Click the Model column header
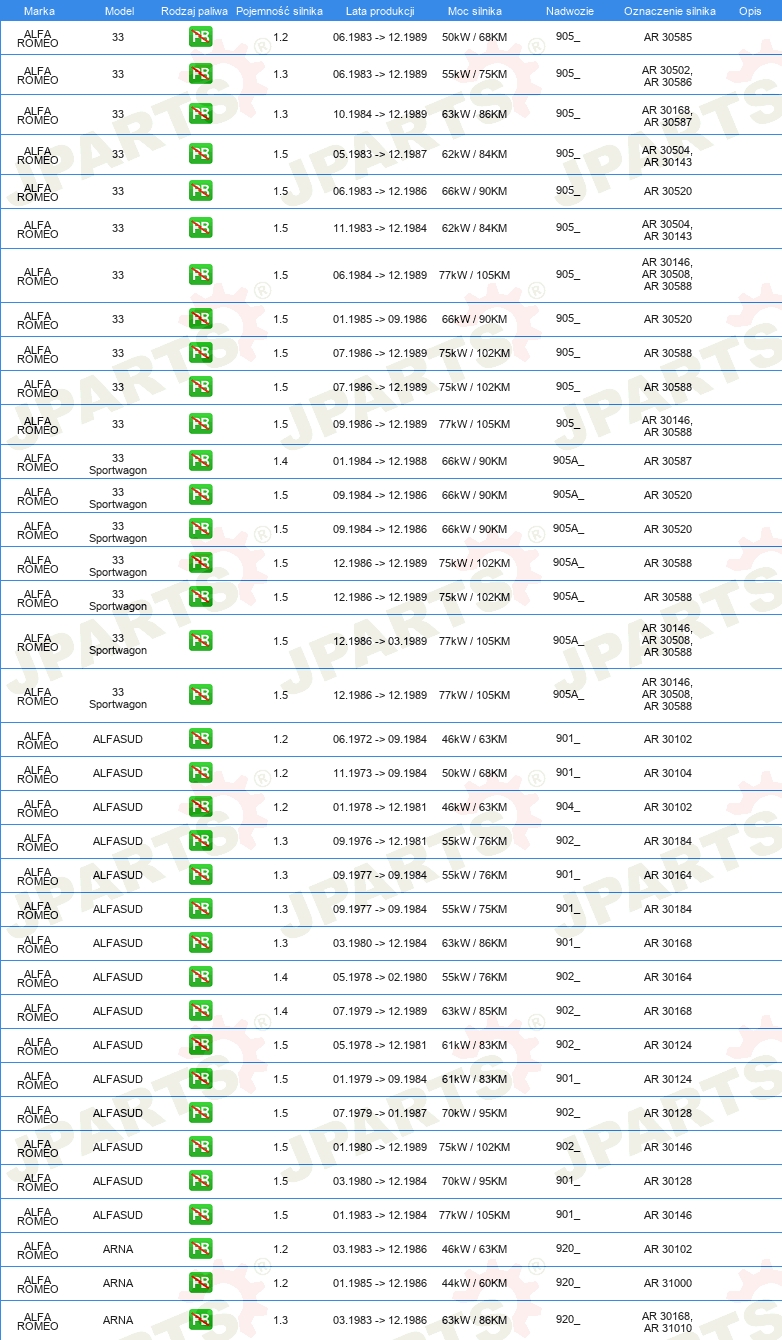 click(119, 11)
